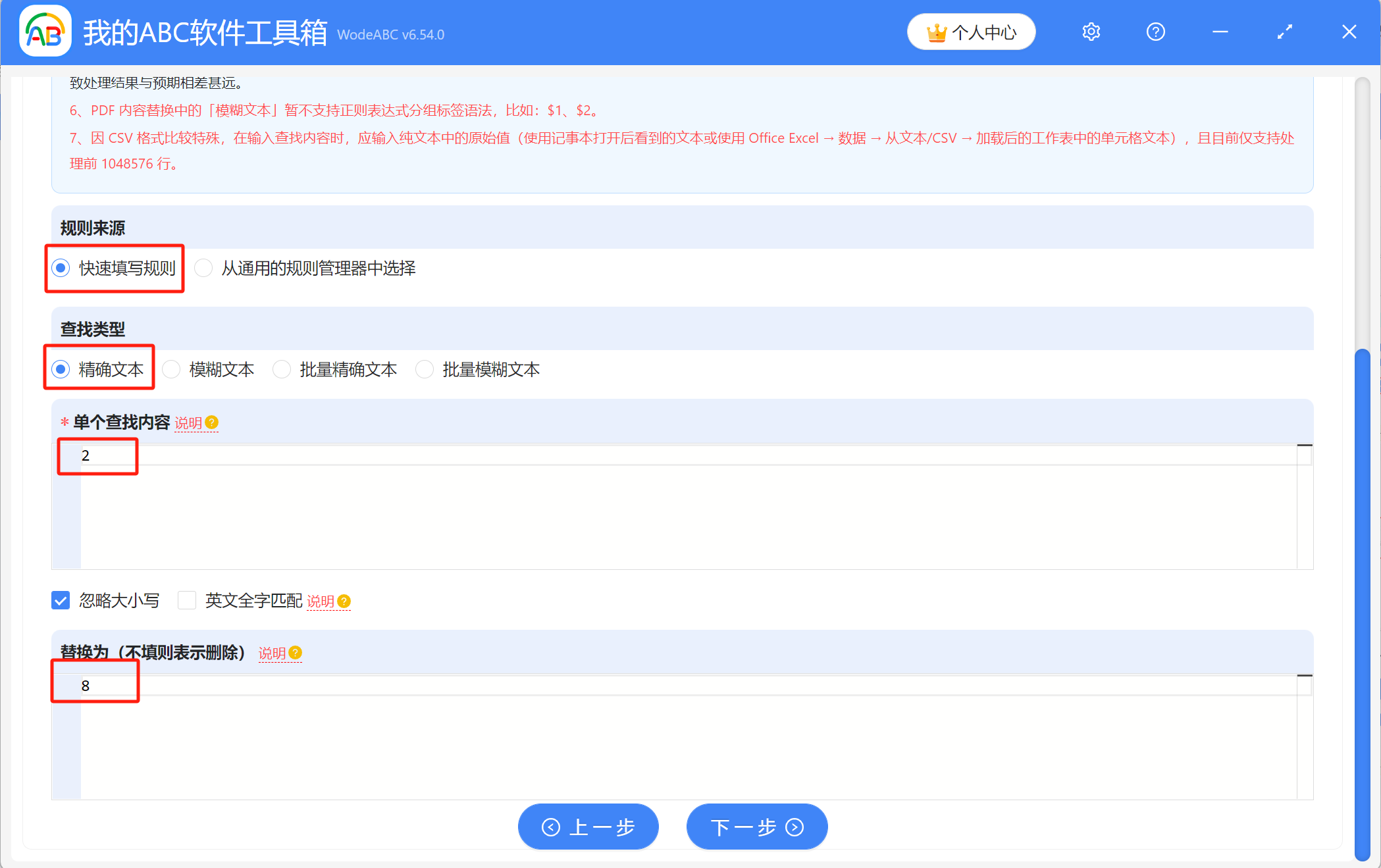Click help icon beside 英文全字匹配 说明
The image size is (1381, 868).
344,601
